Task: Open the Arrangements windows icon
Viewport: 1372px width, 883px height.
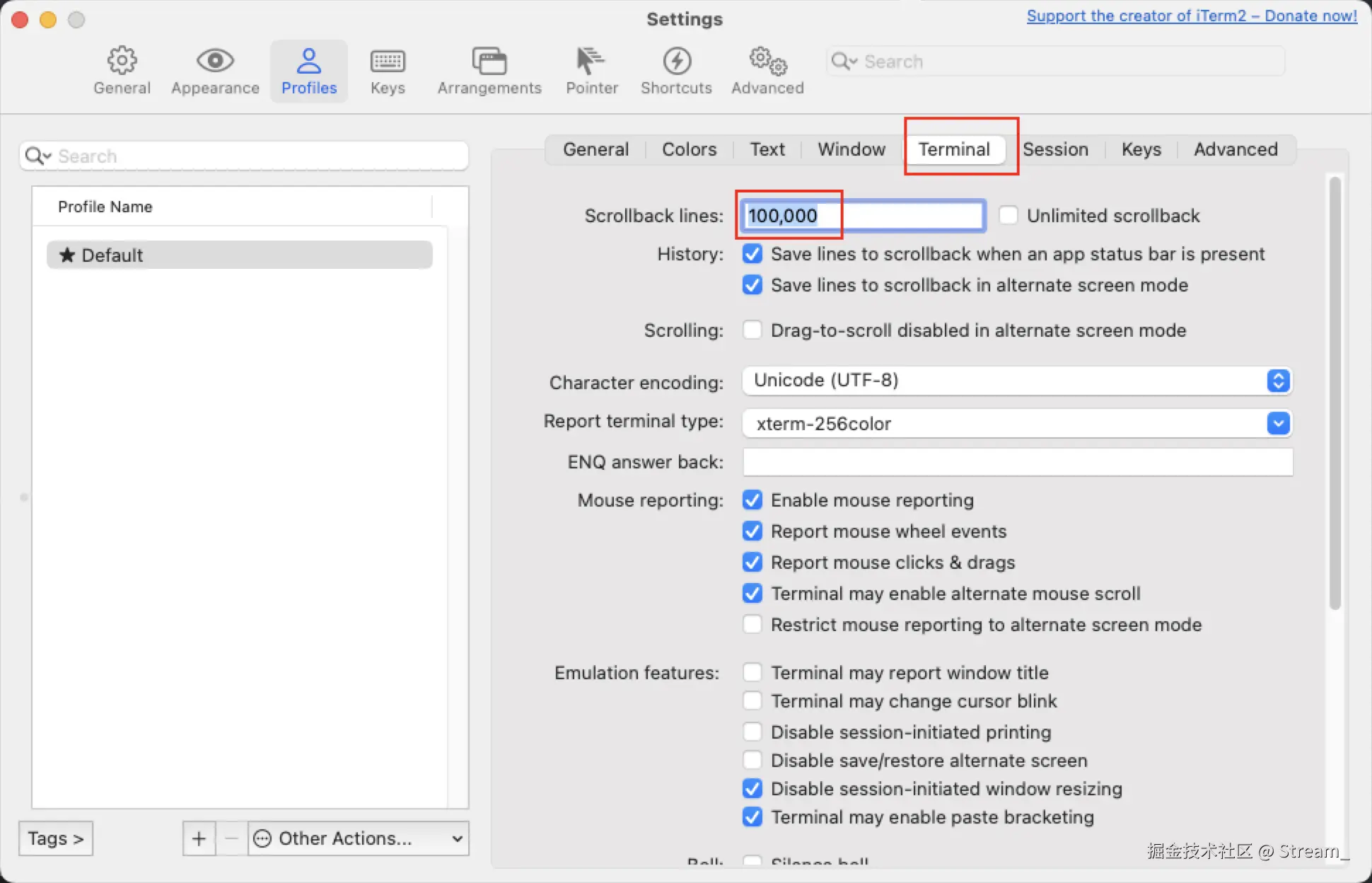Action: 489,62
